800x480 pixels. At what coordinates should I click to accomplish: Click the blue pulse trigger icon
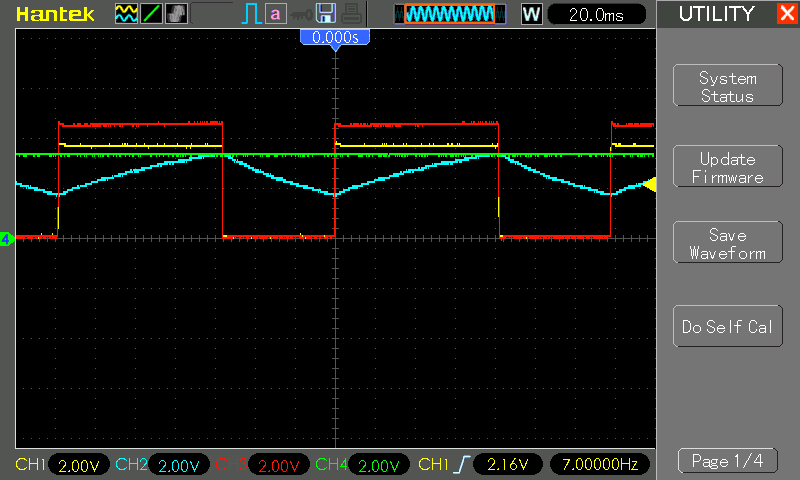click(250, 14)
